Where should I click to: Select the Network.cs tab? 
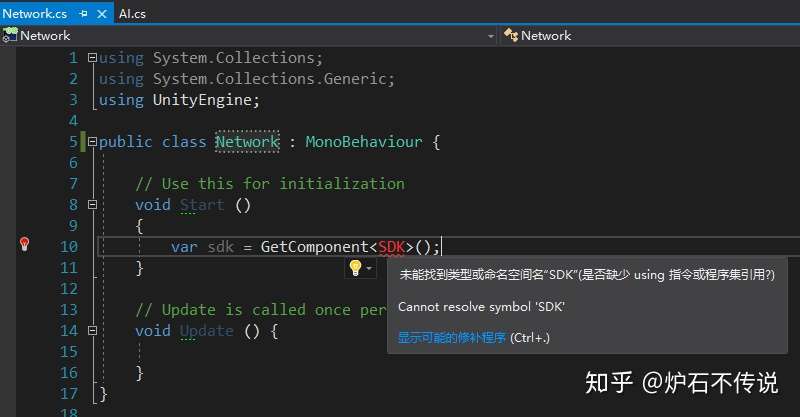coord(35,14)
